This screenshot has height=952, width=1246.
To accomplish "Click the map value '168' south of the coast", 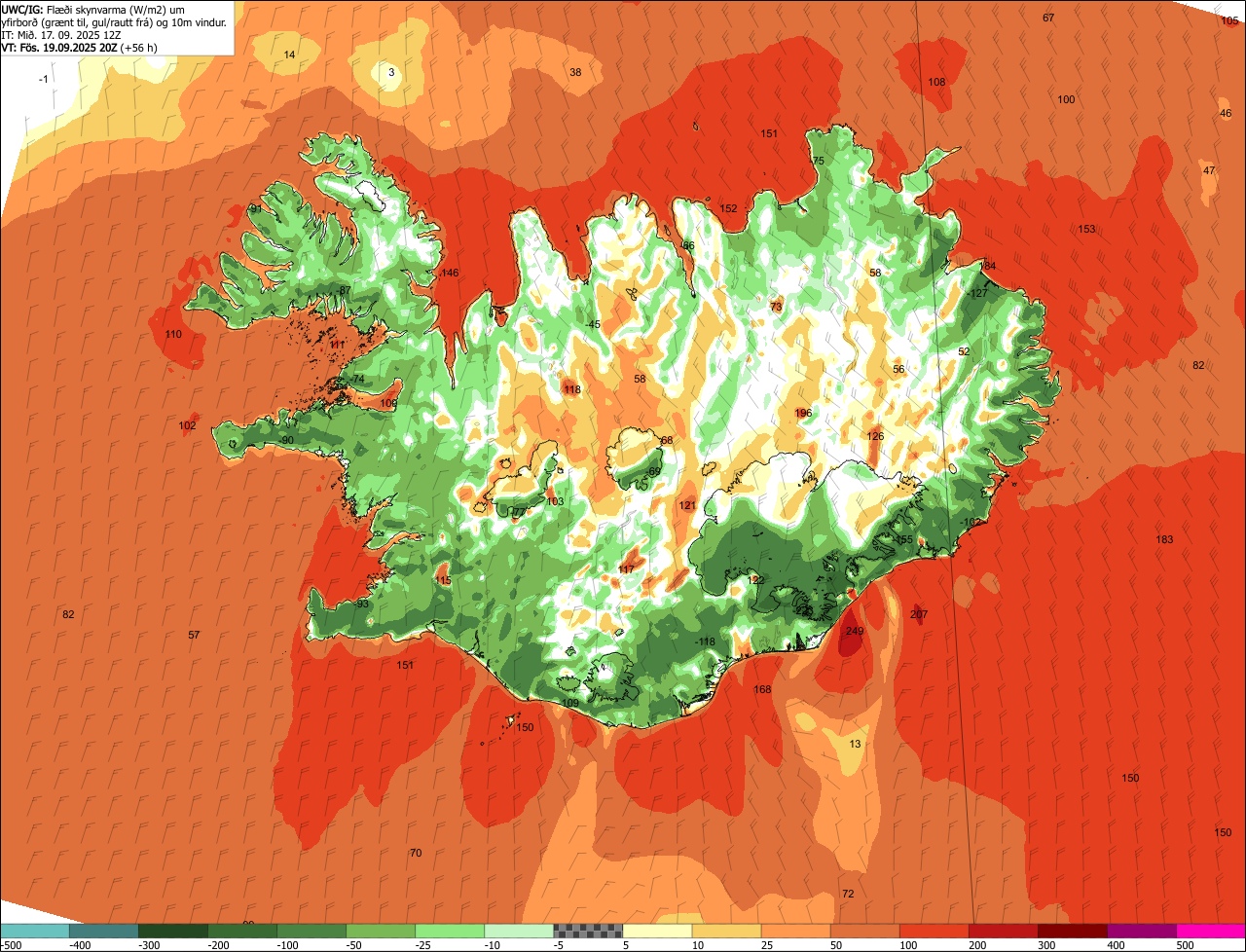I will [x=762, y=689].
